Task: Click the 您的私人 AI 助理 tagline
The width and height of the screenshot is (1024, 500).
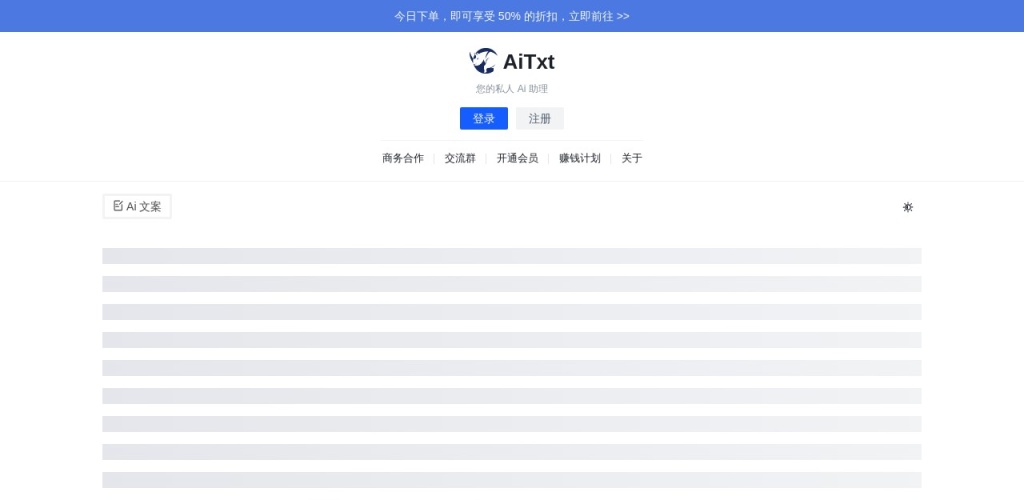Action: (x=512, y=89)
